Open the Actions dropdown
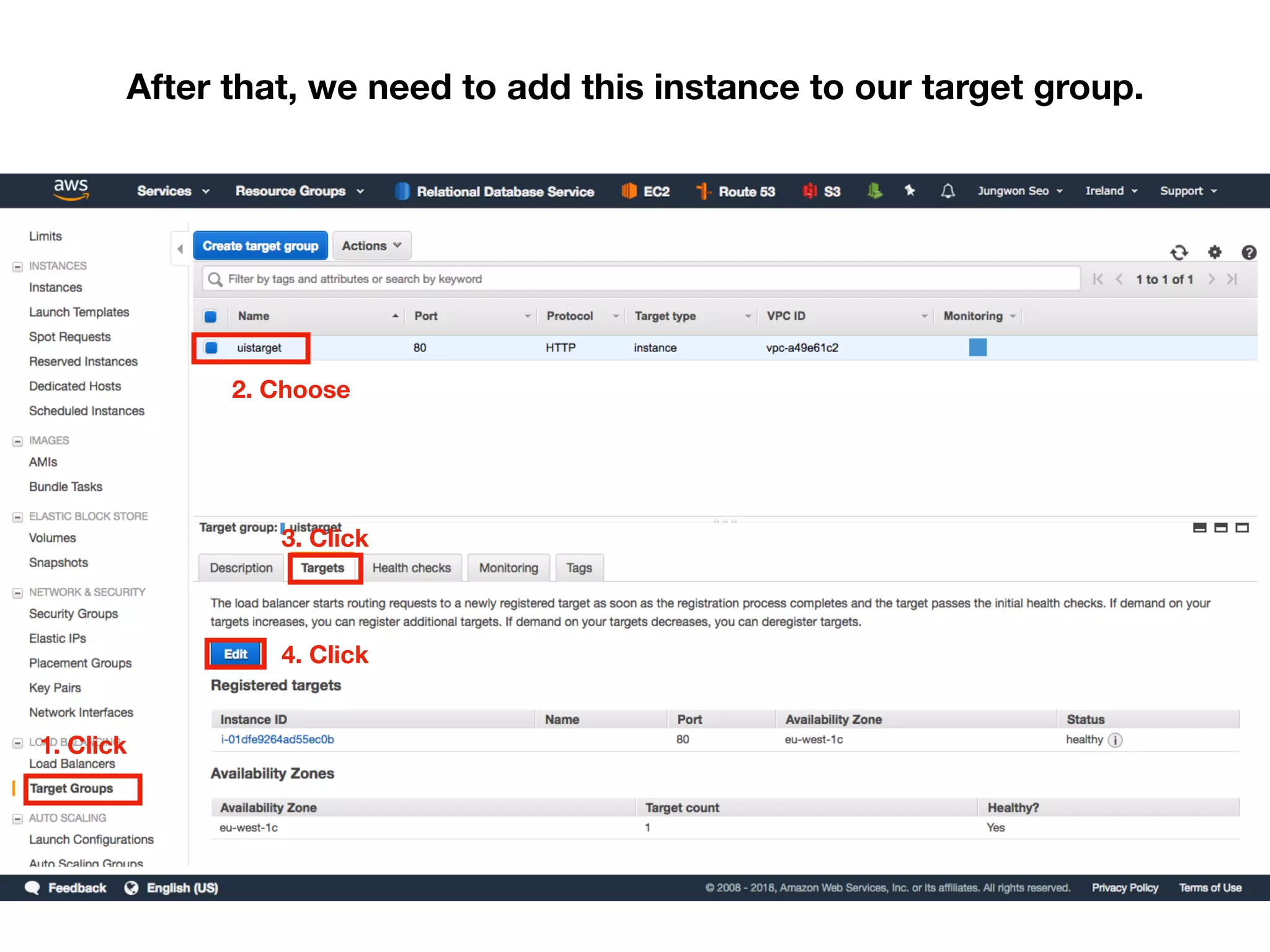 tap(371, 246)
